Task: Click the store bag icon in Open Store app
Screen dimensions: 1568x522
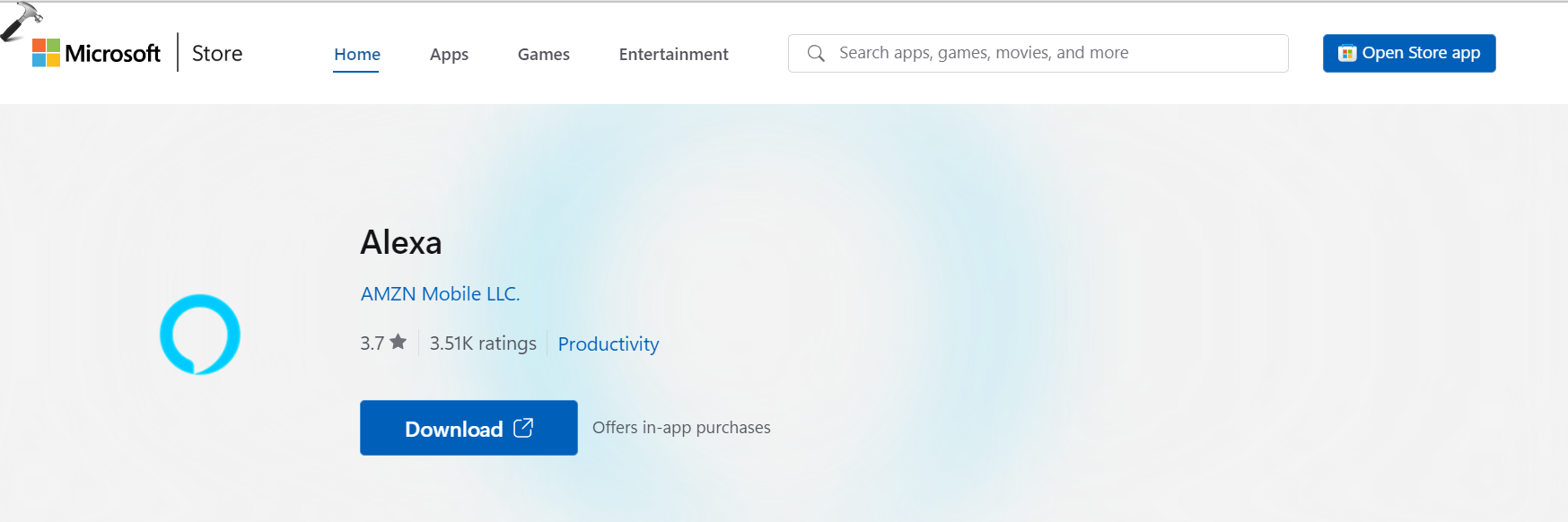Action: click(x=1346, y=54)
